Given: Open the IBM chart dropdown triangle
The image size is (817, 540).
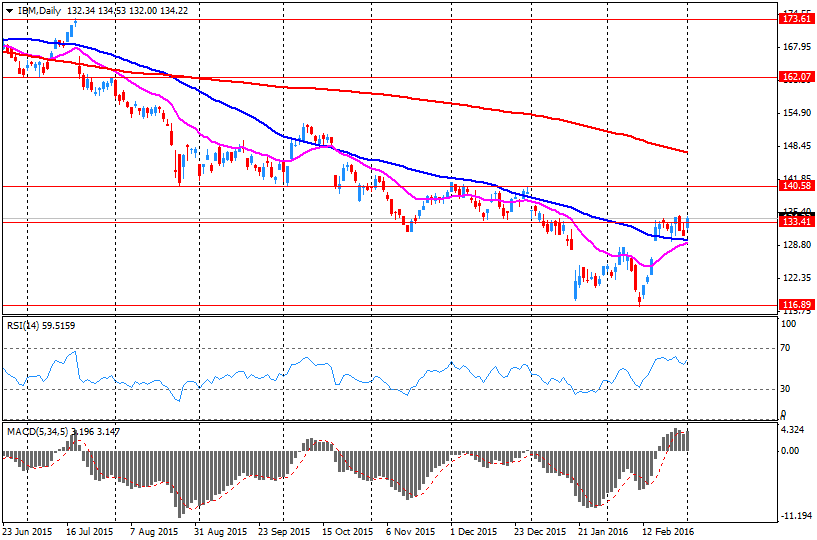Looking at the screenshot, I should tap(9, 10).
